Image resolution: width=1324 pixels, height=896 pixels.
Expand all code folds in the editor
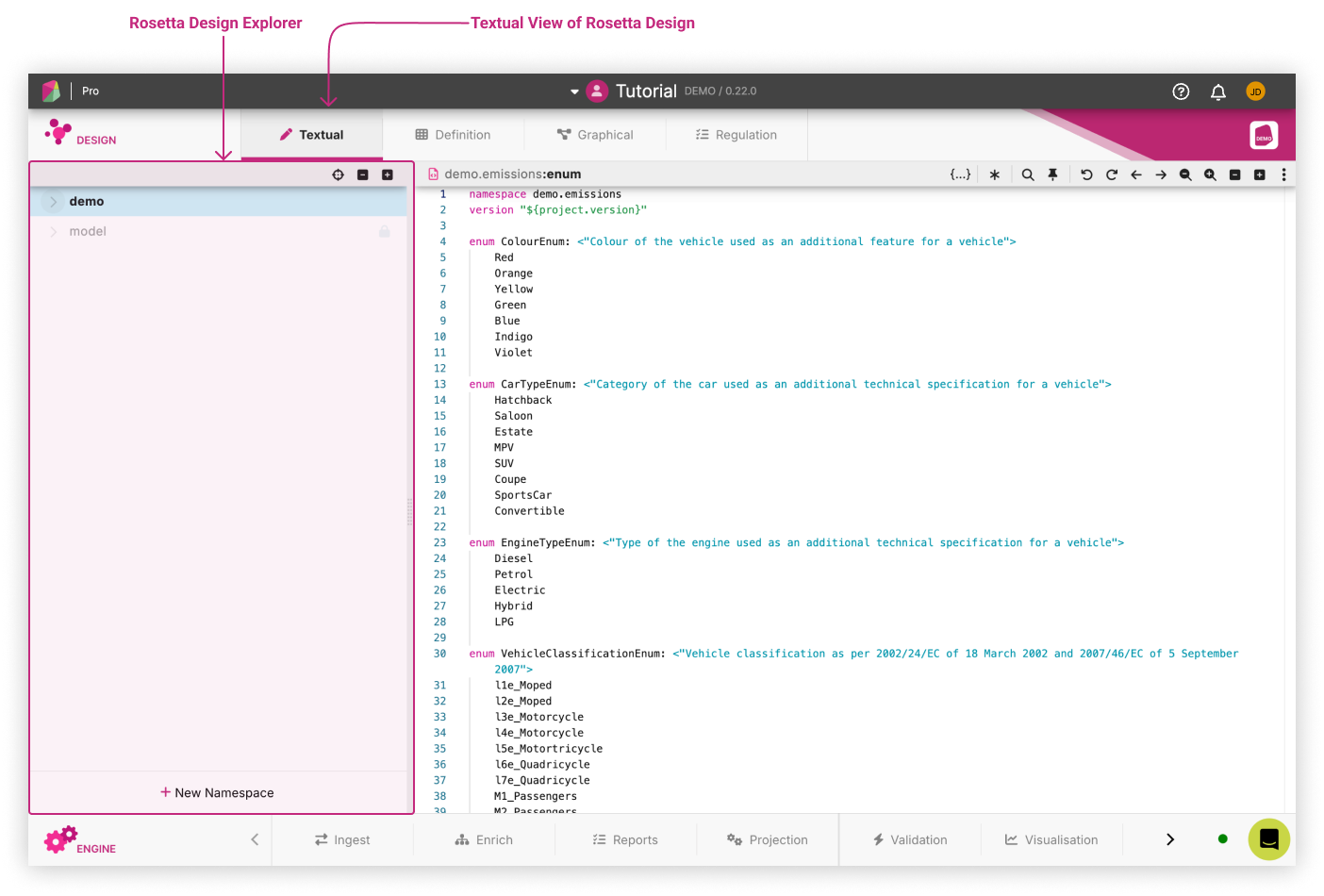1259,174
